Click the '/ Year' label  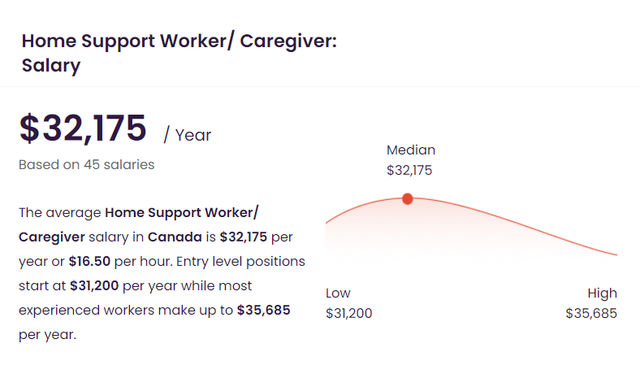pos(187,135)
